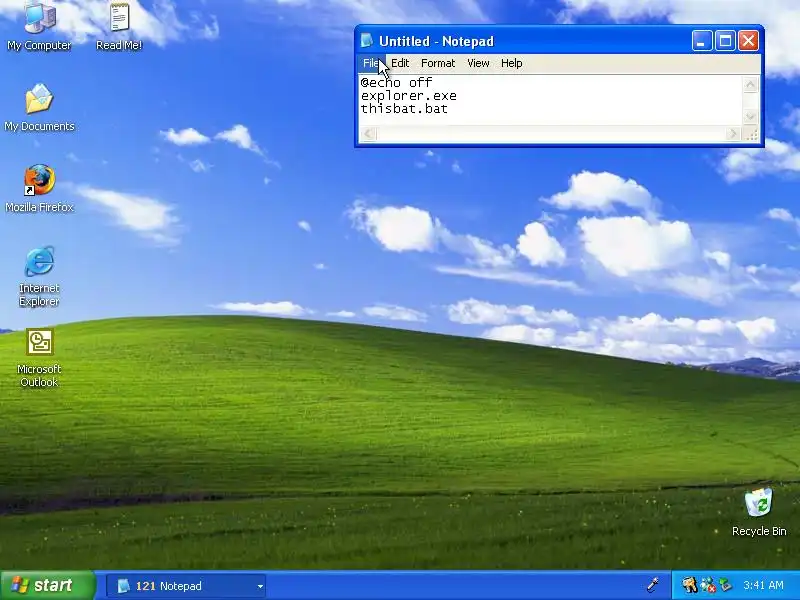Click the keys icon in system tray

(689, 585)
